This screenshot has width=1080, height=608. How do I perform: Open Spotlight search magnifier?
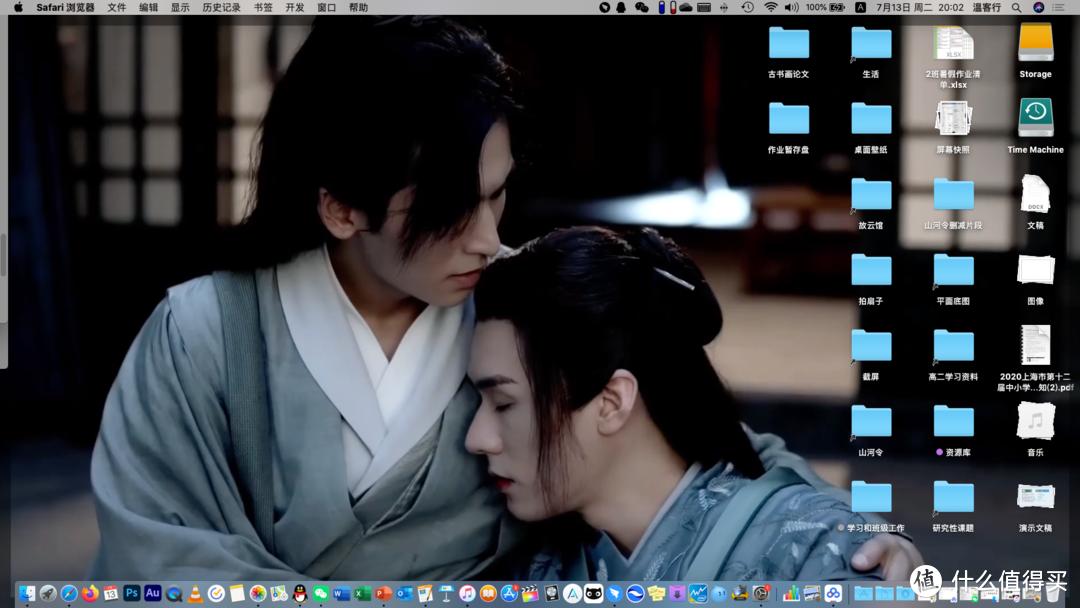point(1016,7)
